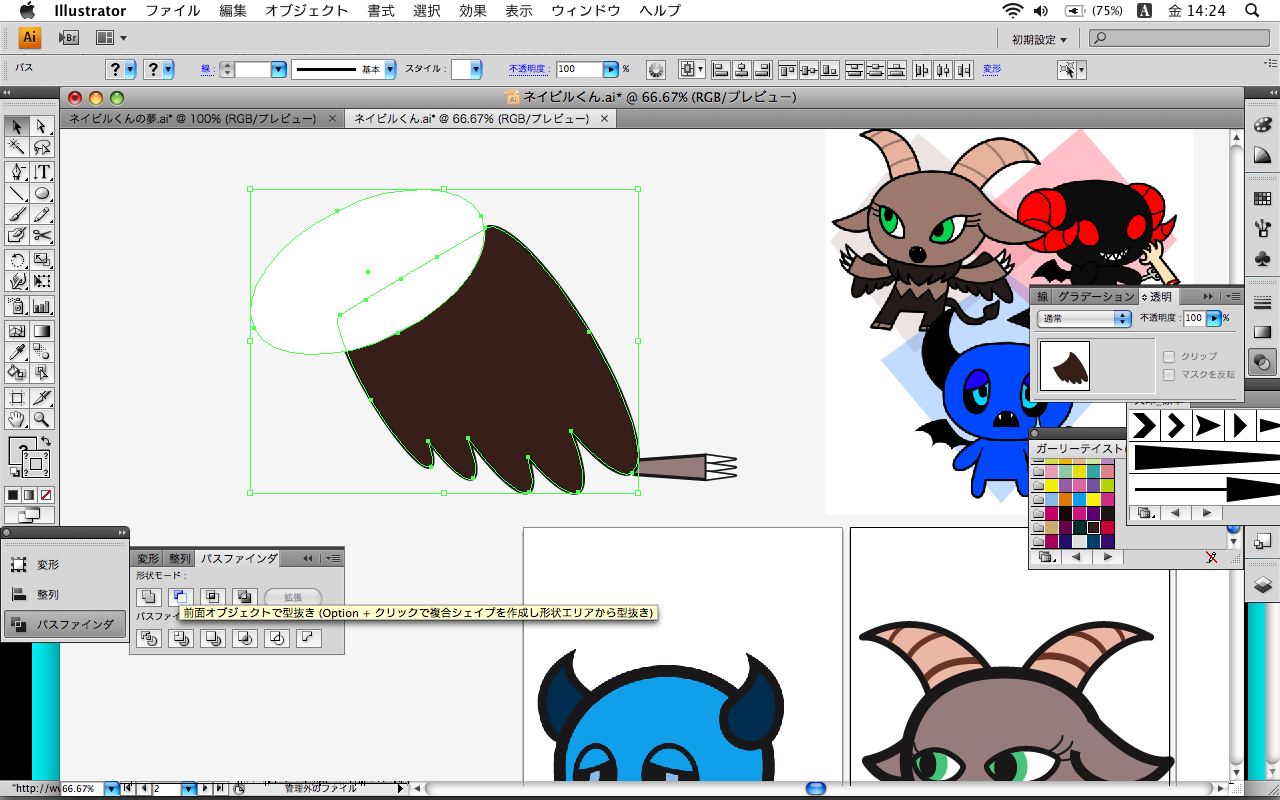Enable the クリップ checkbox
This screenshot has width=1280, height=800.
pyautogui.click(x=1169, y=356)
